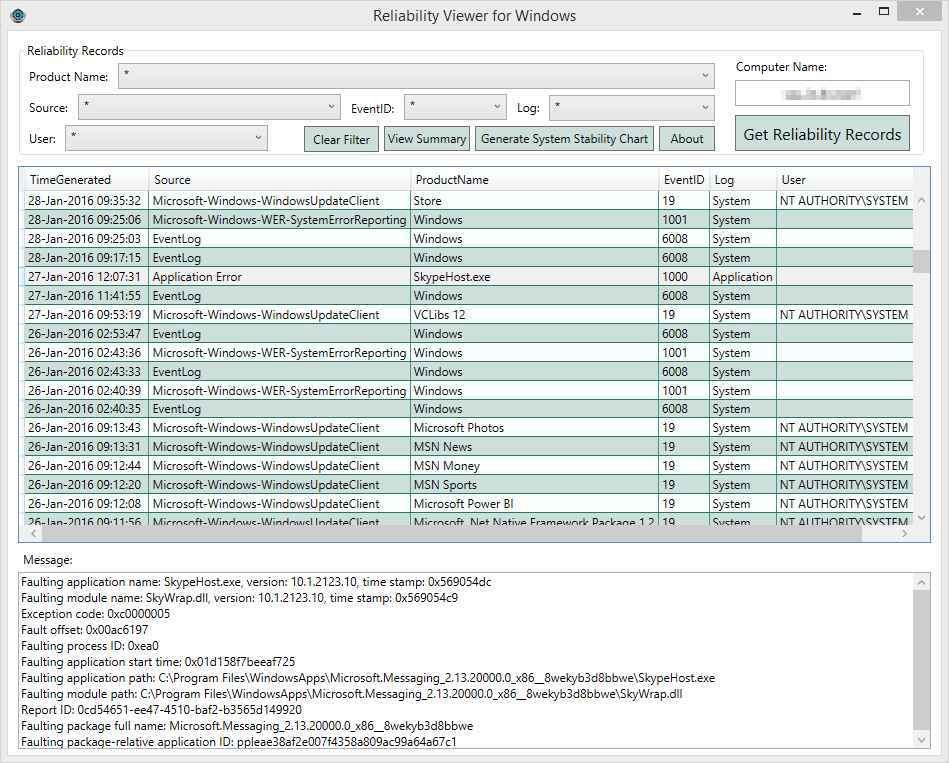Generate the System Stability Chart
Viewport: 949px width, 763px height.
point(564,139)
